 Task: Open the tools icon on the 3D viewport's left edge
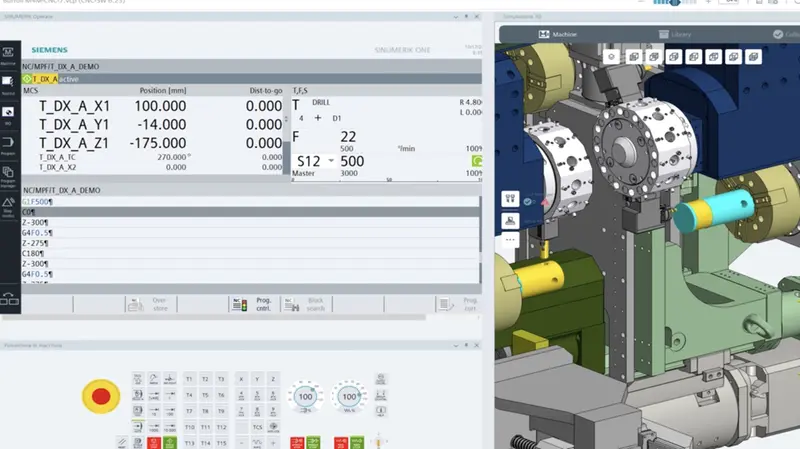click(510, 198)
